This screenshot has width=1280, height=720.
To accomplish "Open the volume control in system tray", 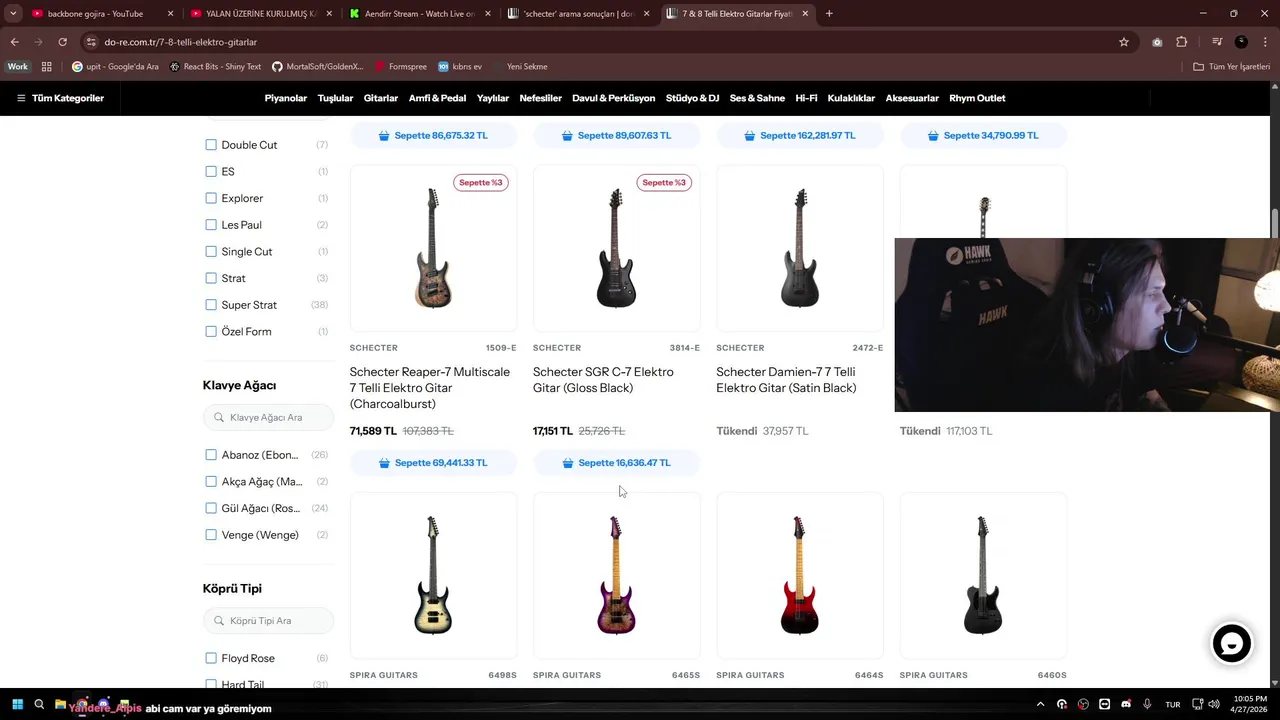I will pos(1214,704).
